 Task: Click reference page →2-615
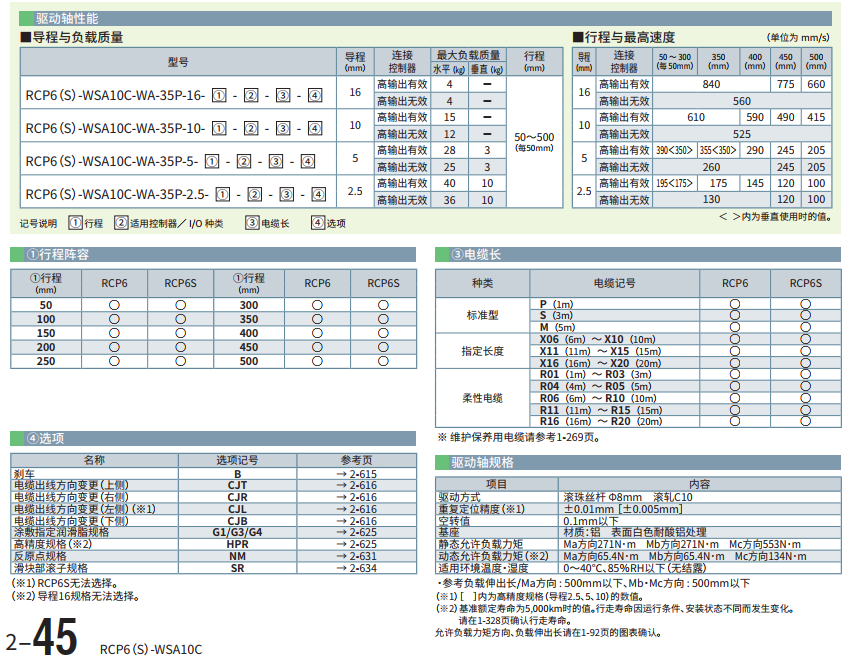pos(357,474)
